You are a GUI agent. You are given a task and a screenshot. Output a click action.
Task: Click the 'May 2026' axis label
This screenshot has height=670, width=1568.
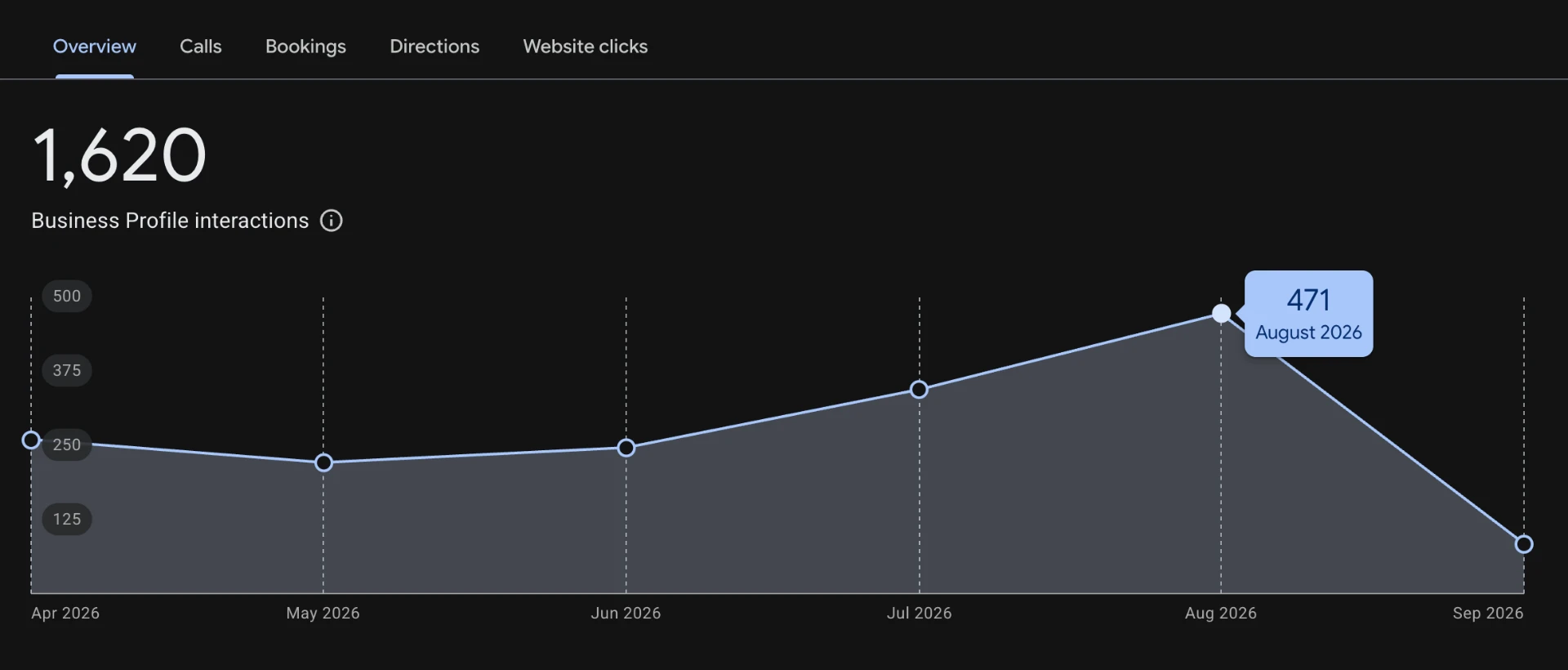point(323,613)
